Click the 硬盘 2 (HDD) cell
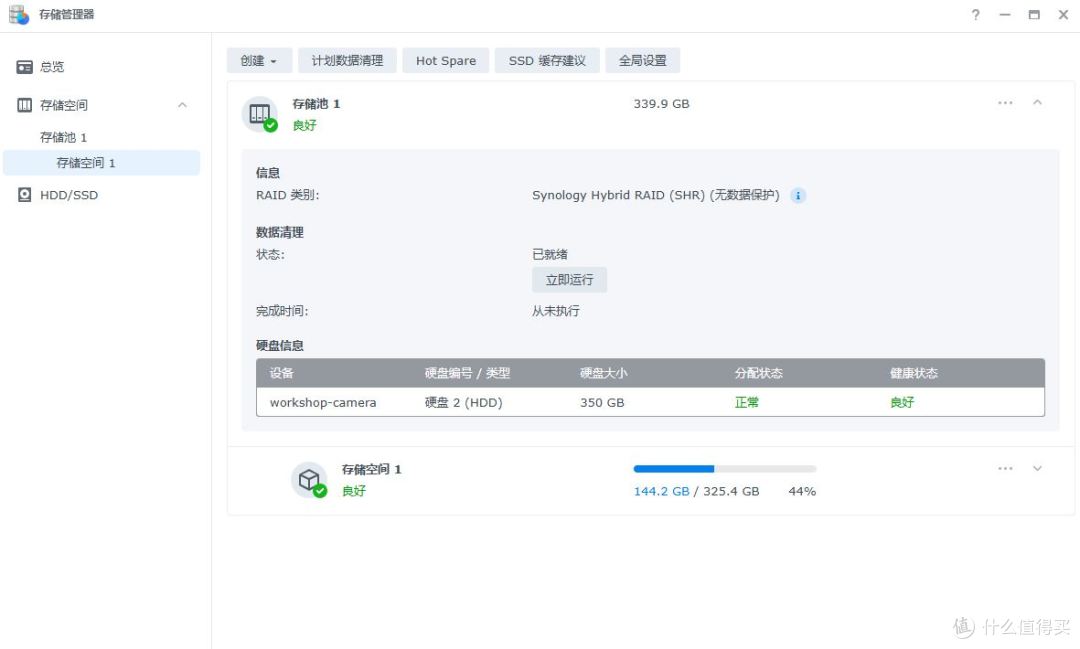1080x649 pixels. click(464, 402)
